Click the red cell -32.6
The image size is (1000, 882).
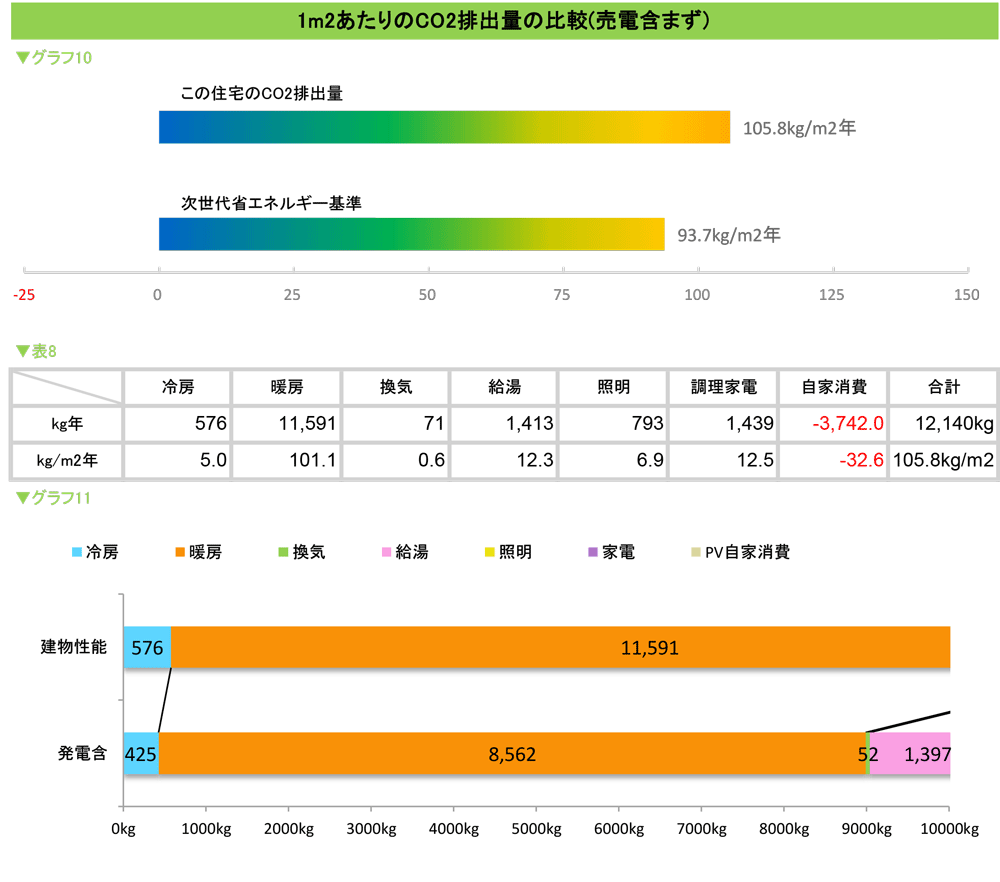coord(834,460)
